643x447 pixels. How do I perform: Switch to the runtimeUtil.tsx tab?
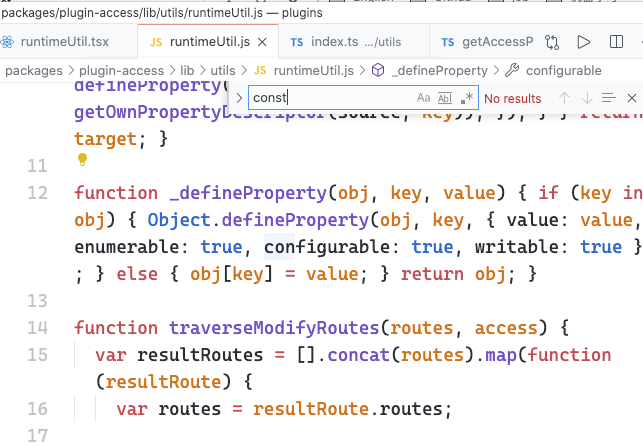pos(66,42)
